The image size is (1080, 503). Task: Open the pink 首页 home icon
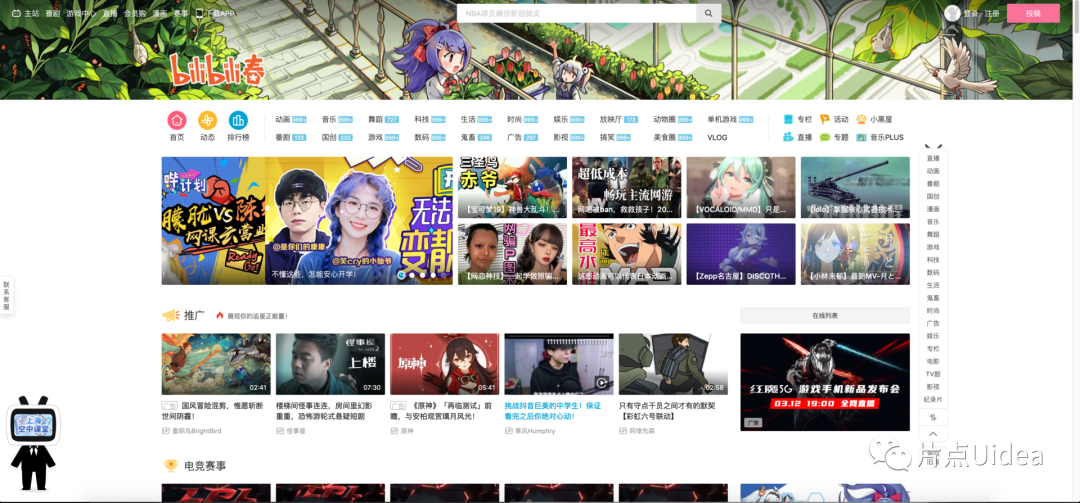tap(177, 121)
